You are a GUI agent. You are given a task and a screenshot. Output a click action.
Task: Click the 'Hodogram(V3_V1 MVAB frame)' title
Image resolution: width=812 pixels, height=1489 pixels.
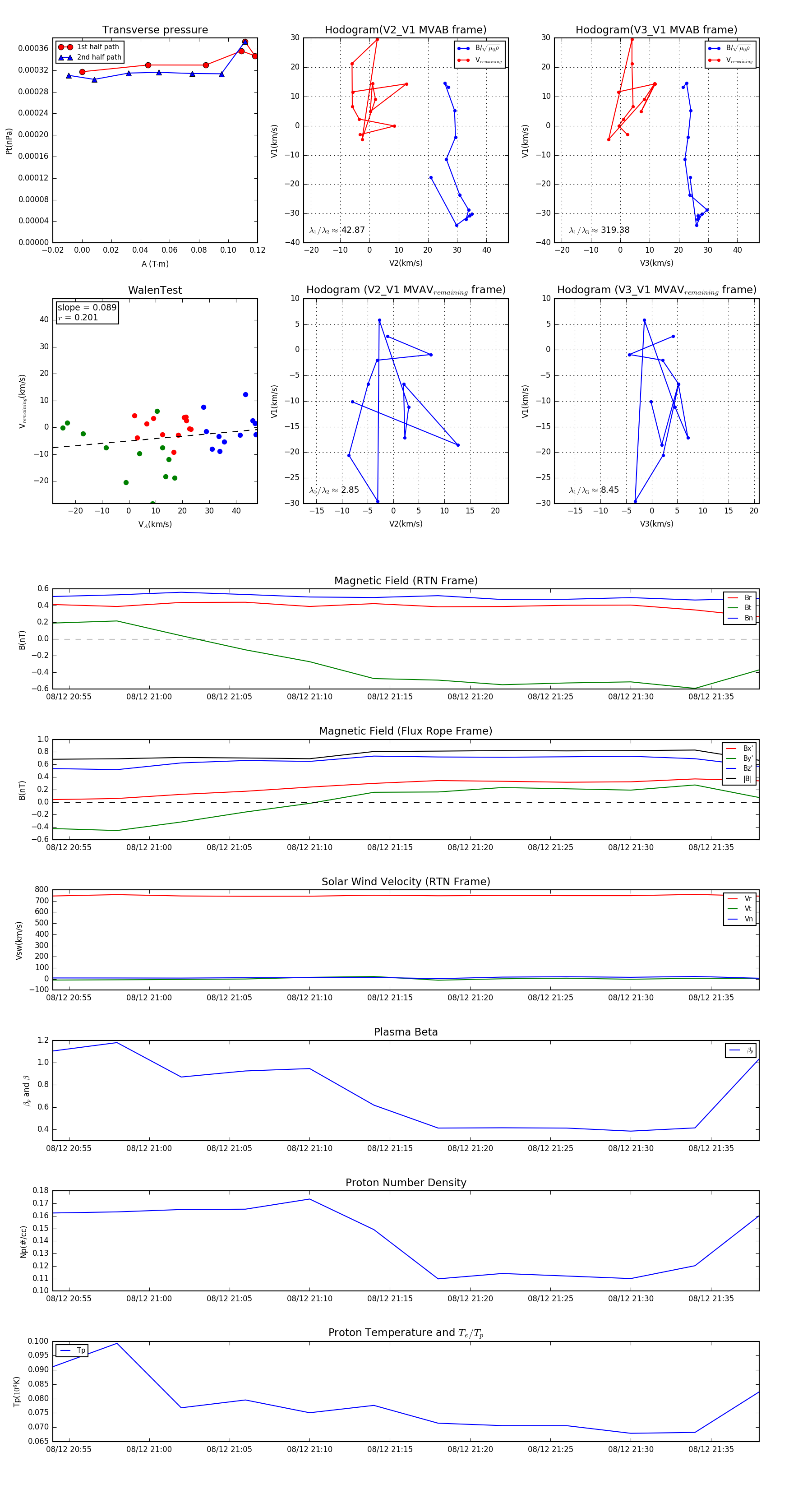(656, 29)
